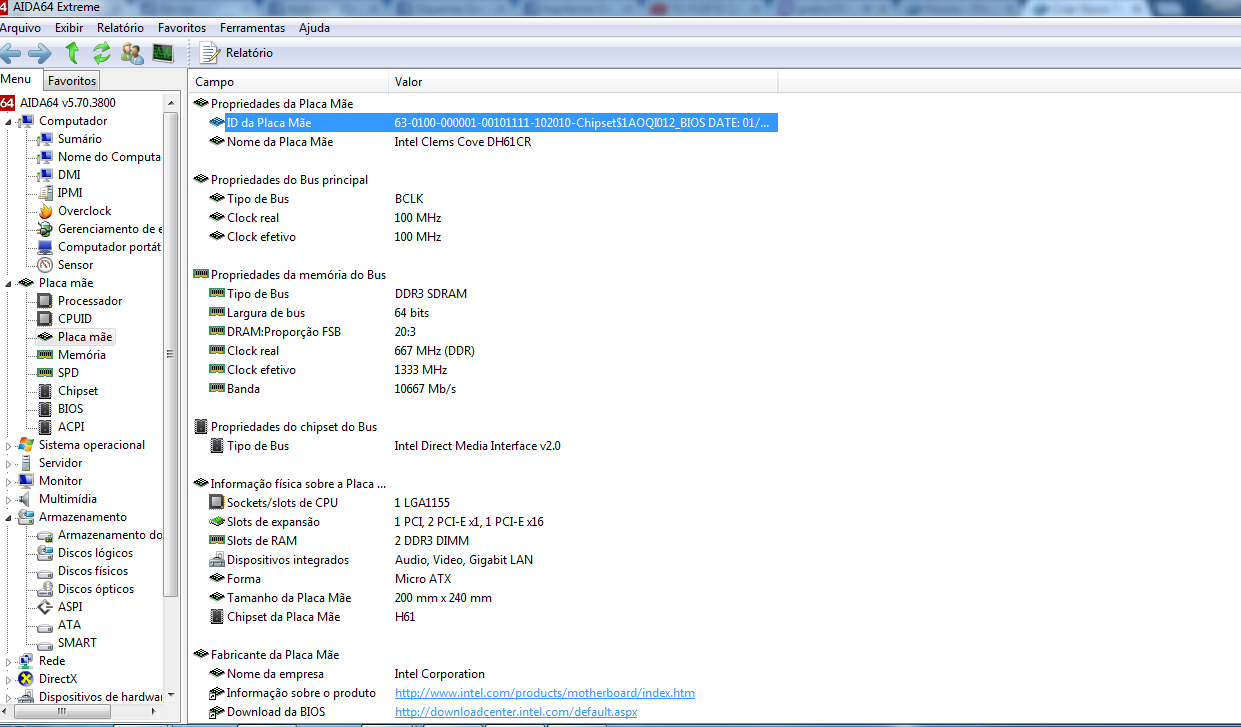Click the SPD memory icon
1241x727 pixels.
tap(45, 373)
